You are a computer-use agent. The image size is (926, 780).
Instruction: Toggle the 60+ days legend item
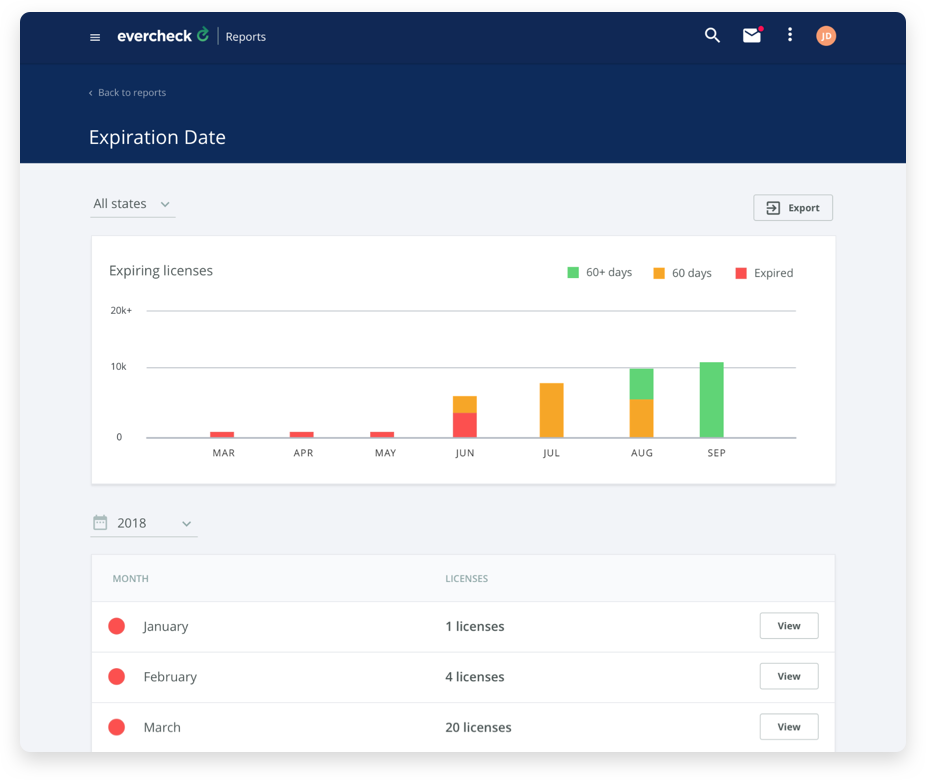(x=598, y=272)
